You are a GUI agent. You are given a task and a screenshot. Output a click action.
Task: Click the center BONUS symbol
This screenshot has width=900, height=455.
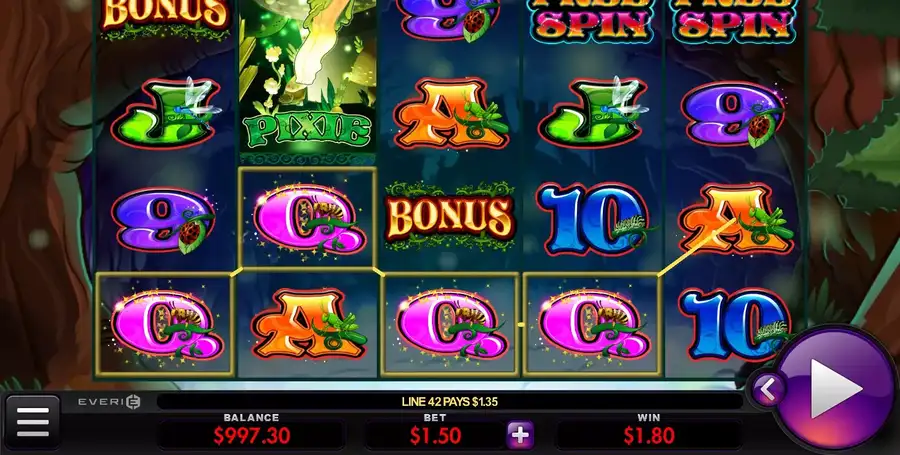[449, 217]
